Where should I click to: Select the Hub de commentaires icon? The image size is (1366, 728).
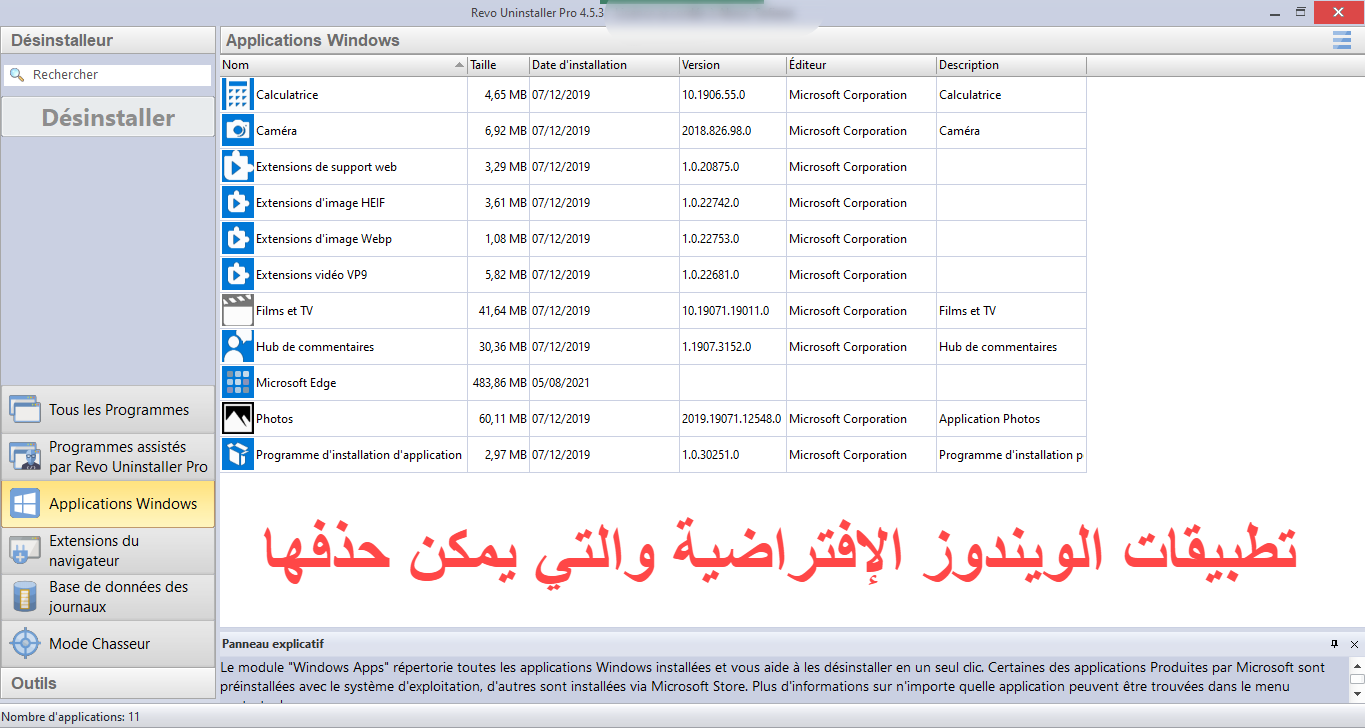[238, 347]
